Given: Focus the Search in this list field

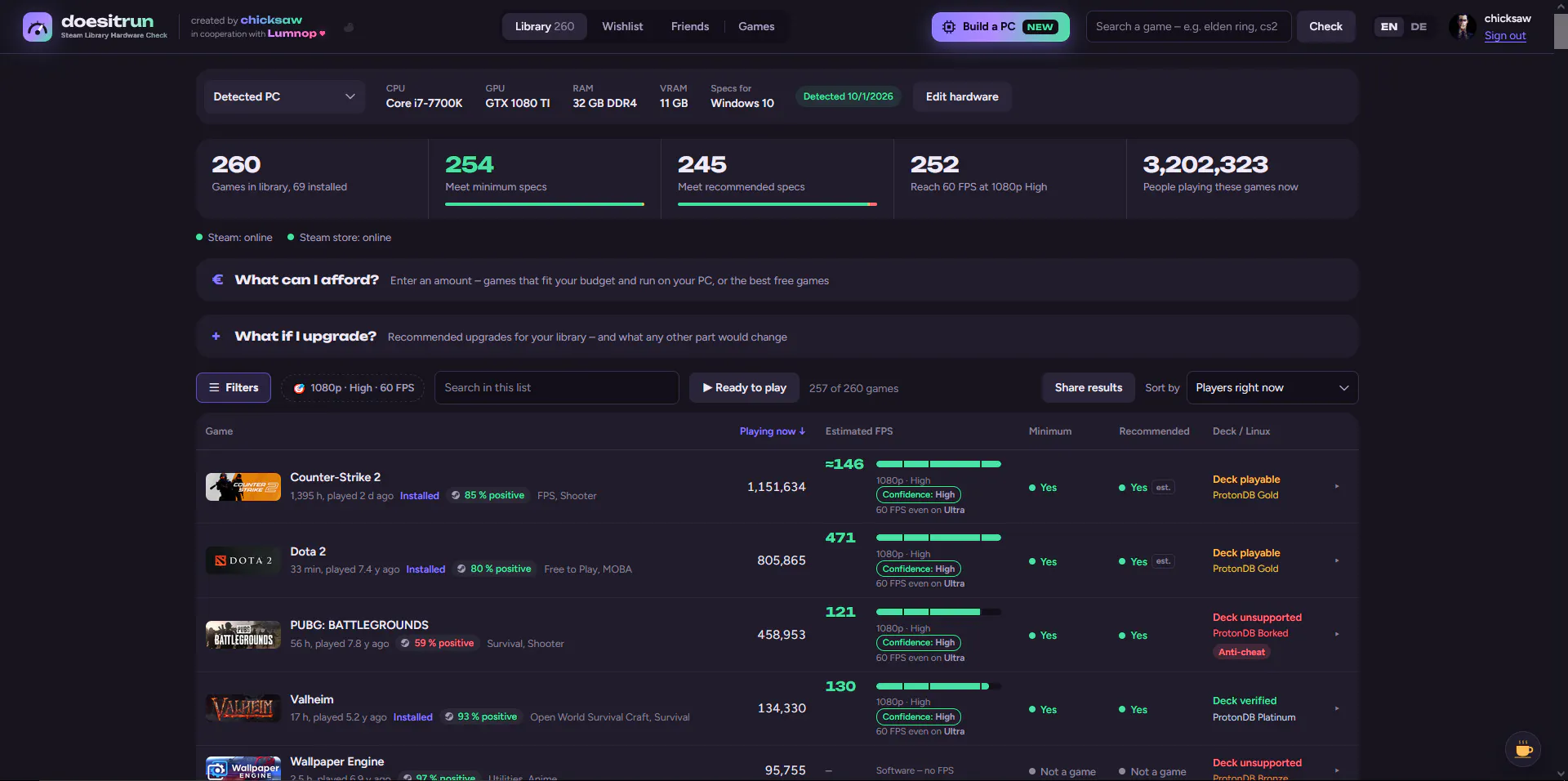Looking at the screenshot, I should [x=556, y=388].
